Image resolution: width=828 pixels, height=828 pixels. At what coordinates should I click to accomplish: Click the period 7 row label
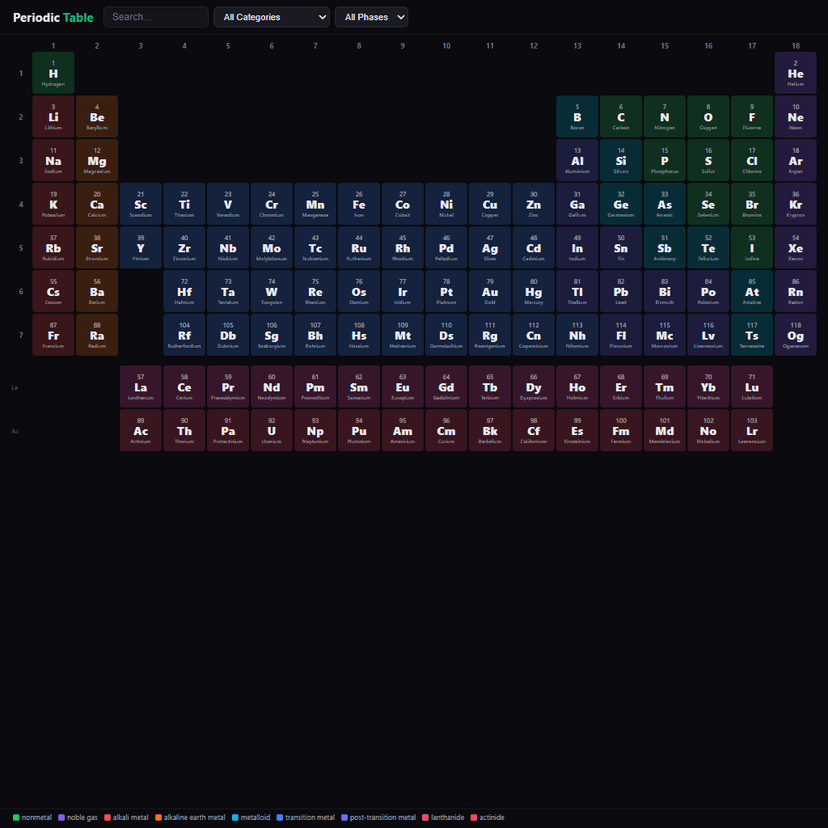pos(21,335)
